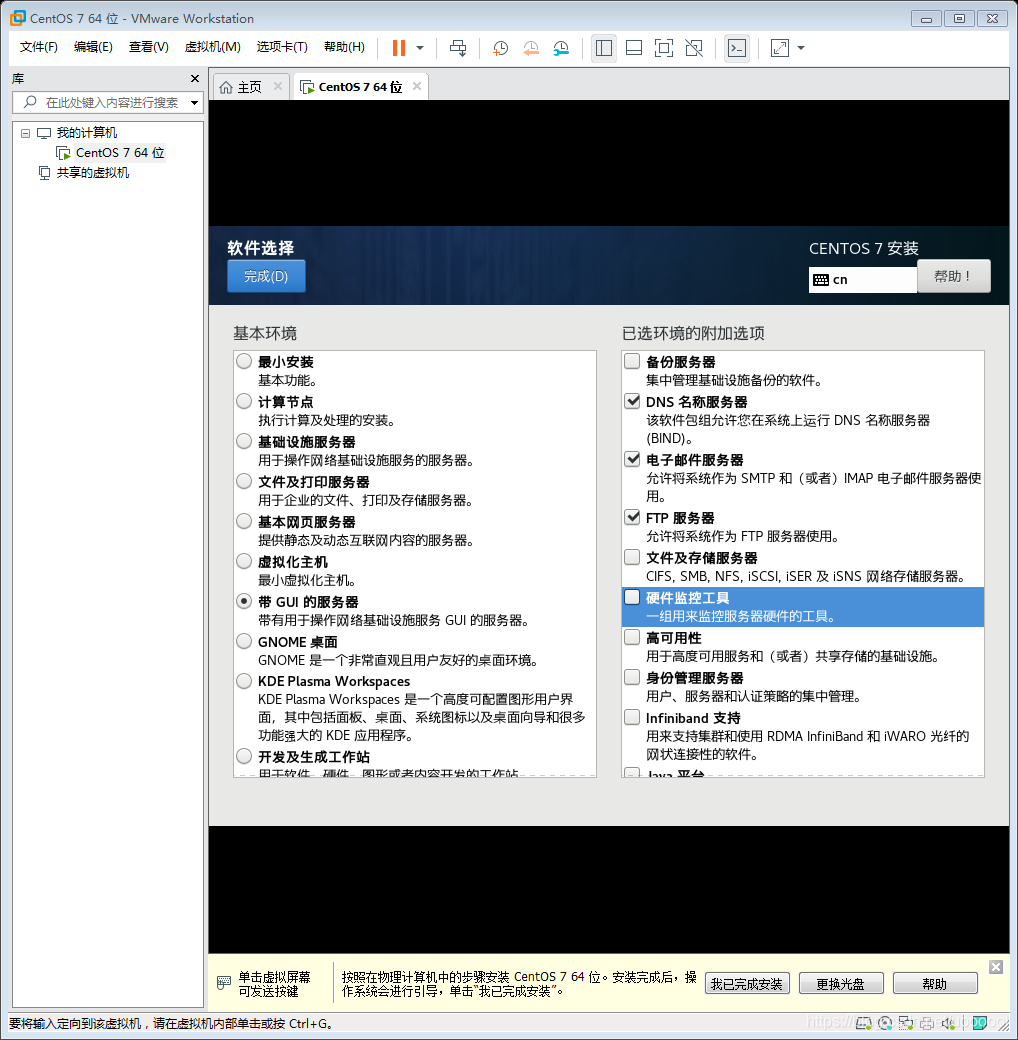This screenshot has width=1018, height=1040.
Task: Click the sound device status icon
Action: (x=949, y=1023)
